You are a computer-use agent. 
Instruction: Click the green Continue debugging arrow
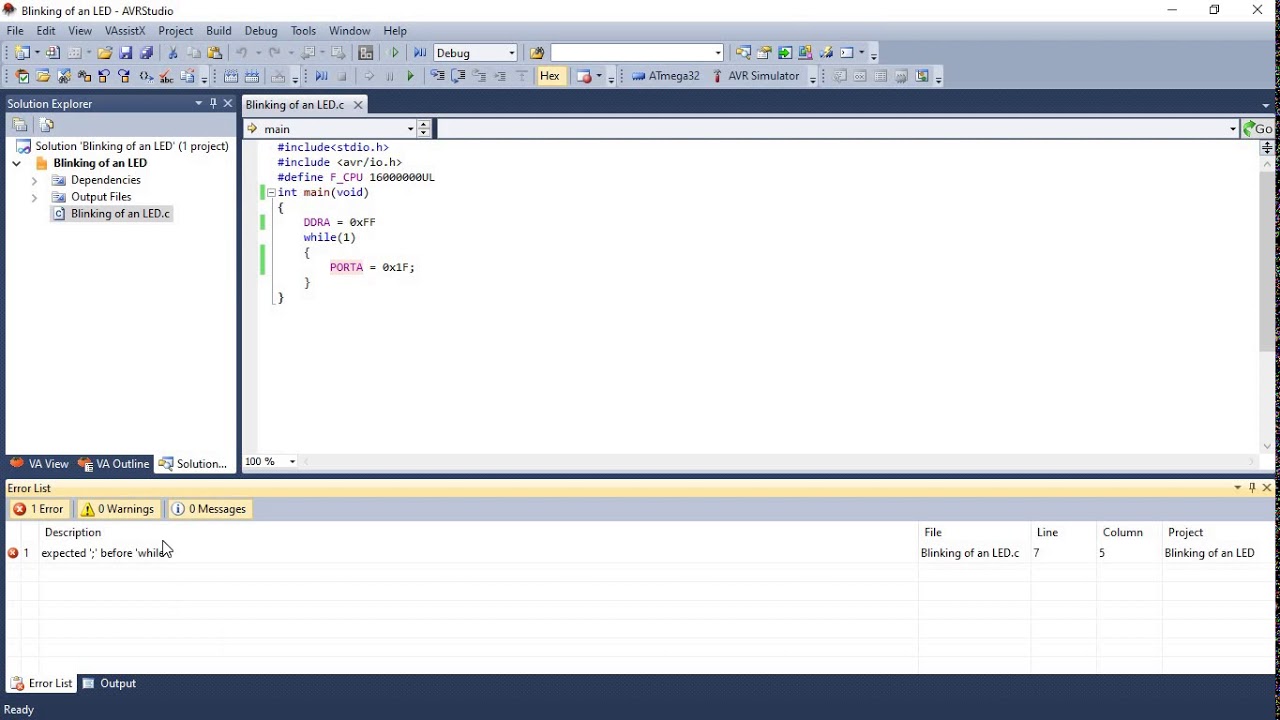[x=410, y=76]
